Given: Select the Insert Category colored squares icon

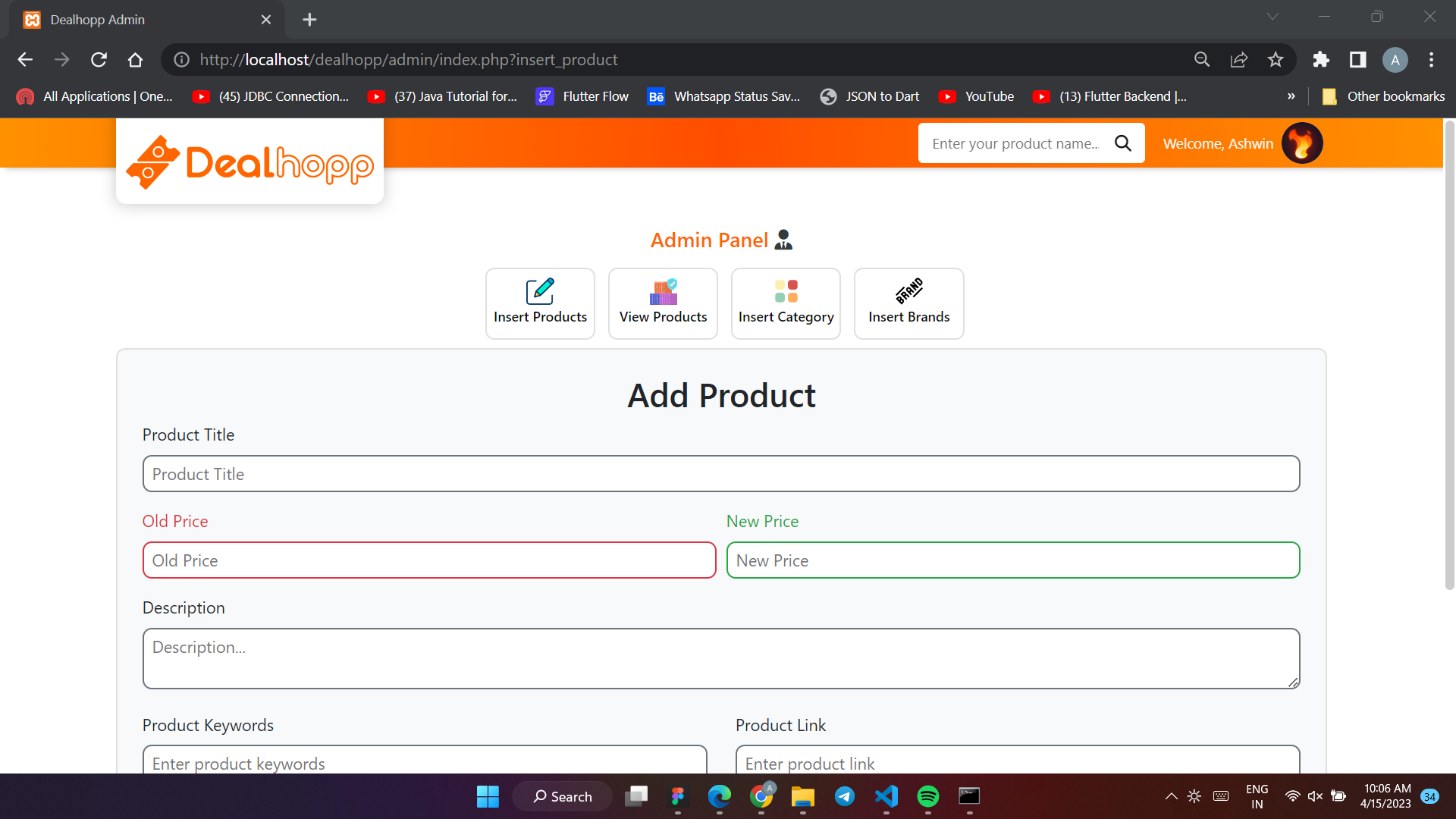Looking at the screenshot, I should 786,291.
